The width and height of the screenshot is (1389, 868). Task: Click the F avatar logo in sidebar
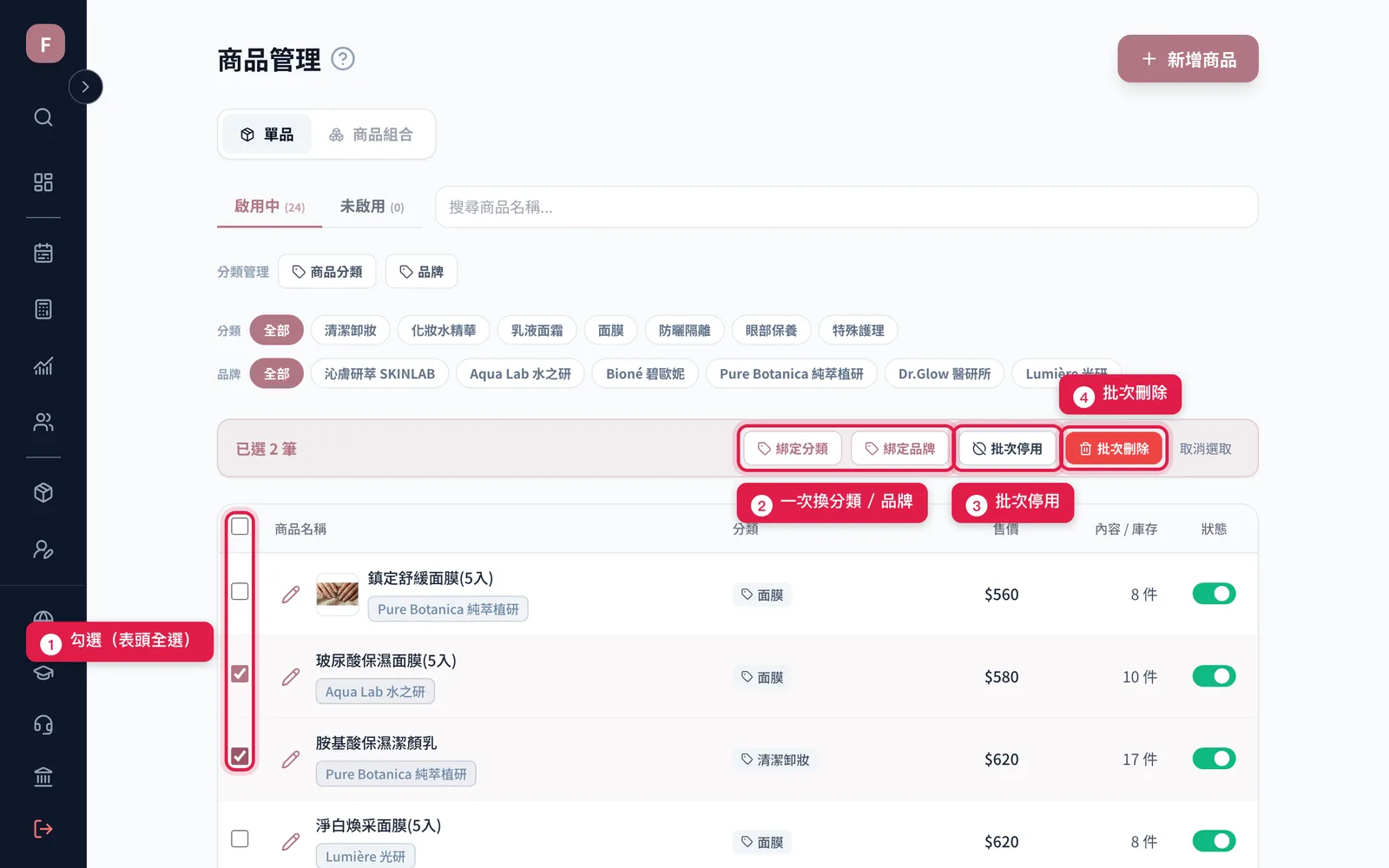point(45,43)
